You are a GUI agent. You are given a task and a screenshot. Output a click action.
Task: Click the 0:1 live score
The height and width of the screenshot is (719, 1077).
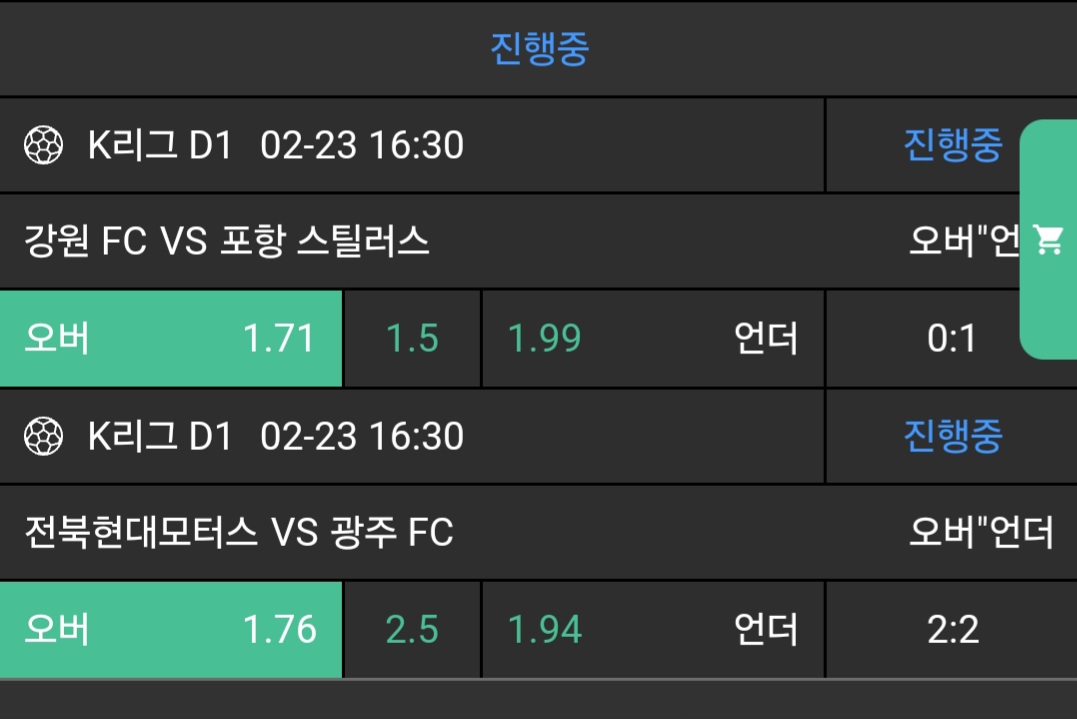951,340
